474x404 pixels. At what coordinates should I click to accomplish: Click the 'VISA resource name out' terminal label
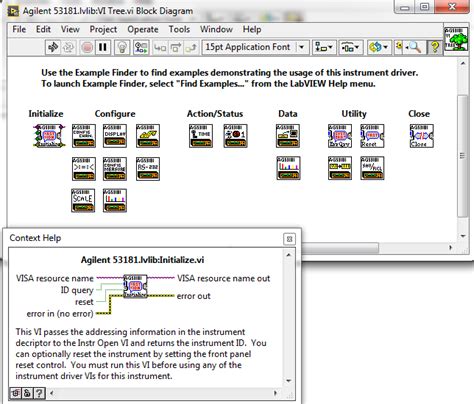pos(223,278)
